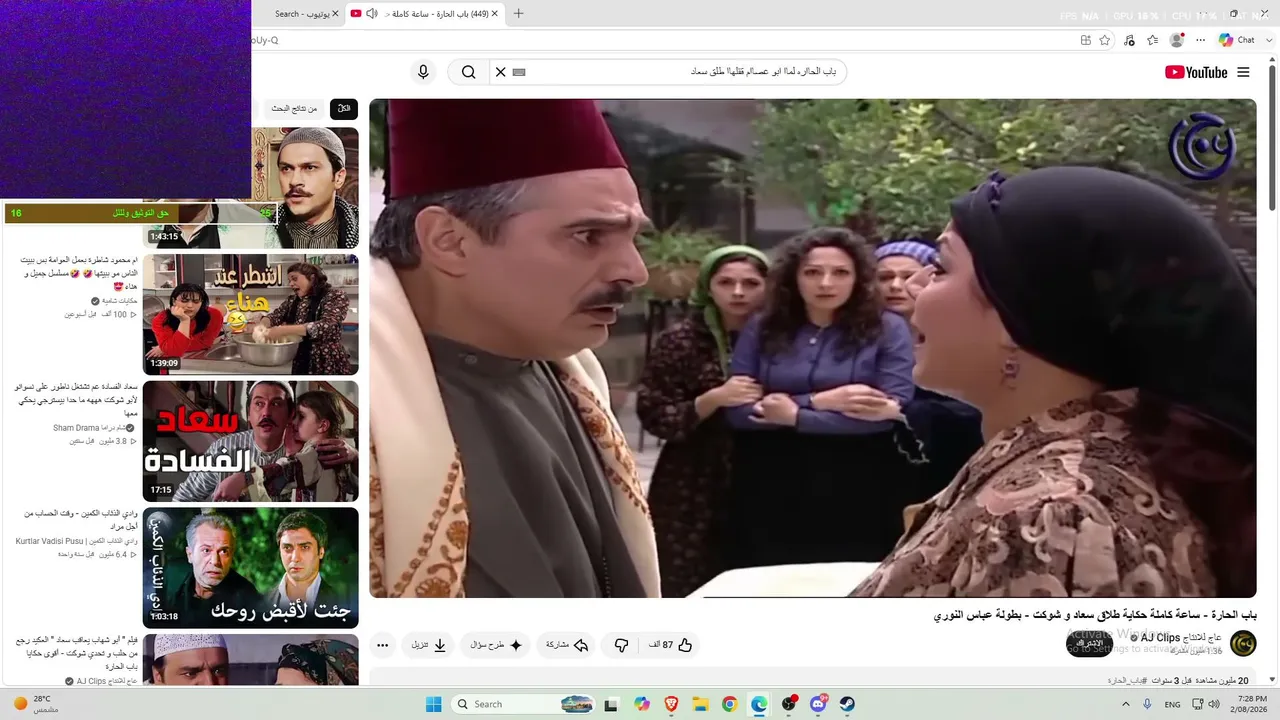
Task: Open Discord from the taskbar
Action: pyautogui.click(x=818, y=704)
